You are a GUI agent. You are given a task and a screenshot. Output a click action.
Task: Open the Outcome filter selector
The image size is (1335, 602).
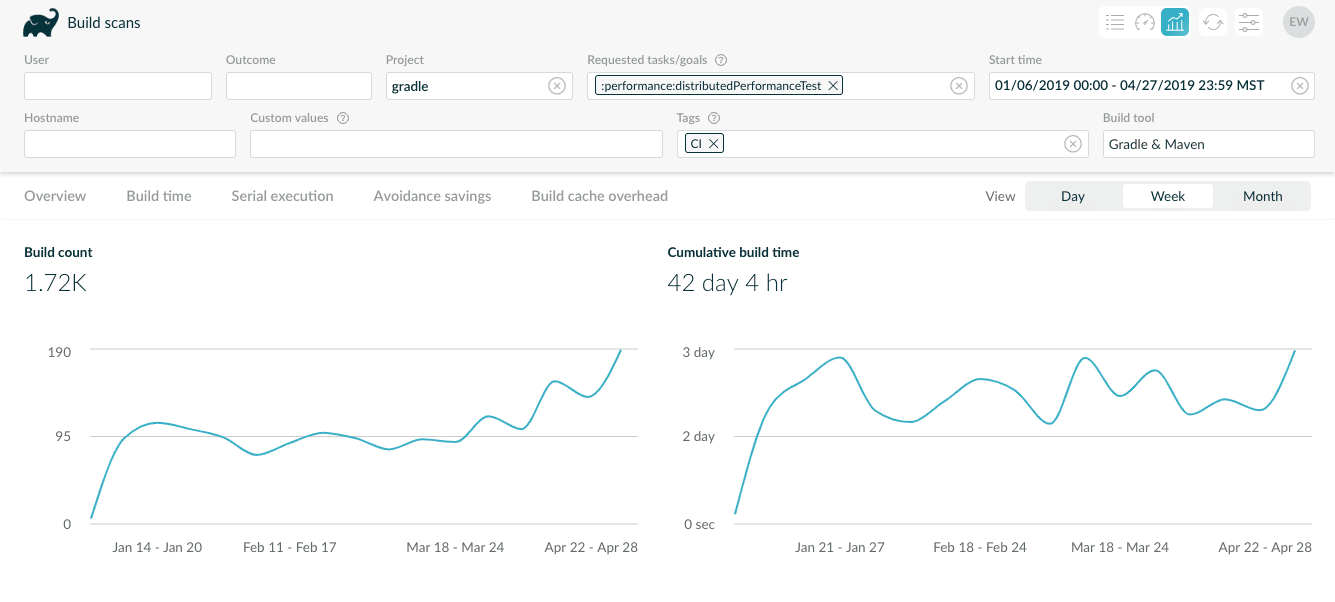coord(300,85)
